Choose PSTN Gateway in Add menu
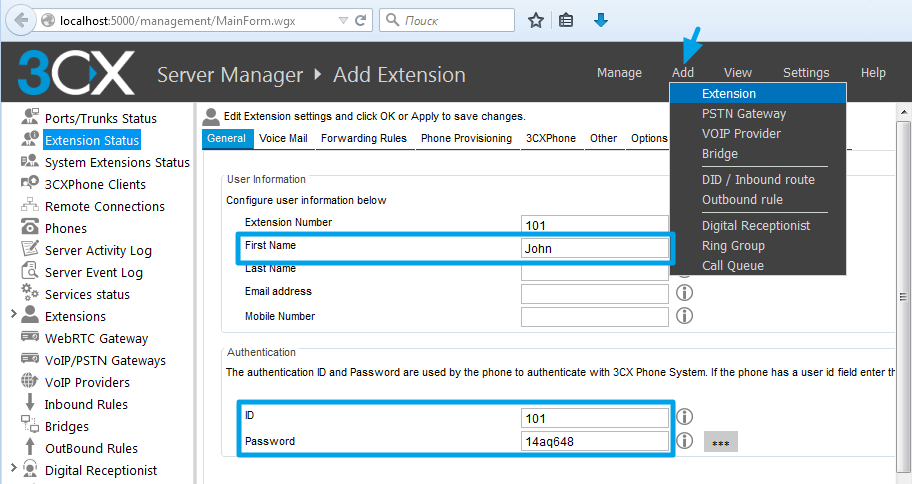This screenshot has height=484, width=912. (743, 114)
